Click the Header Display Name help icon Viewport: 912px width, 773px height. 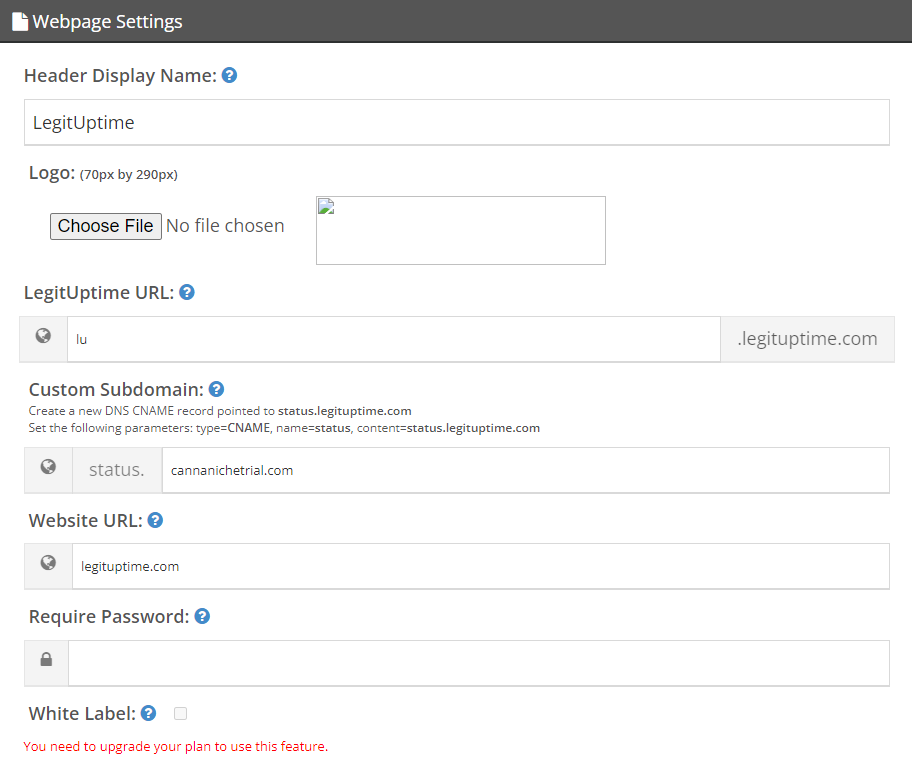(x=230, y=76)
